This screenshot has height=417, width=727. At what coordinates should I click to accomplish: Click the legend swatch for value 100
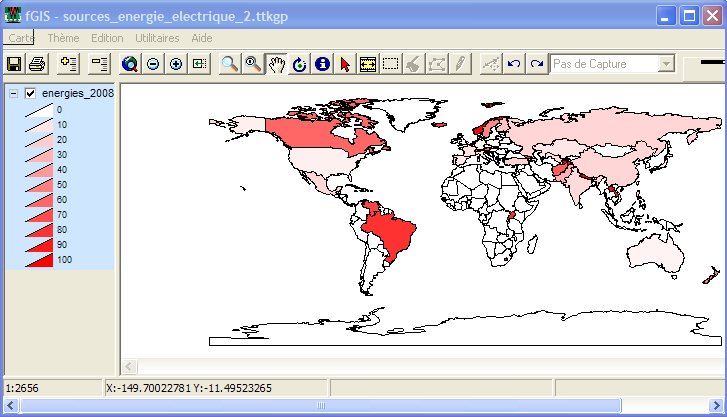coord(38,260)
